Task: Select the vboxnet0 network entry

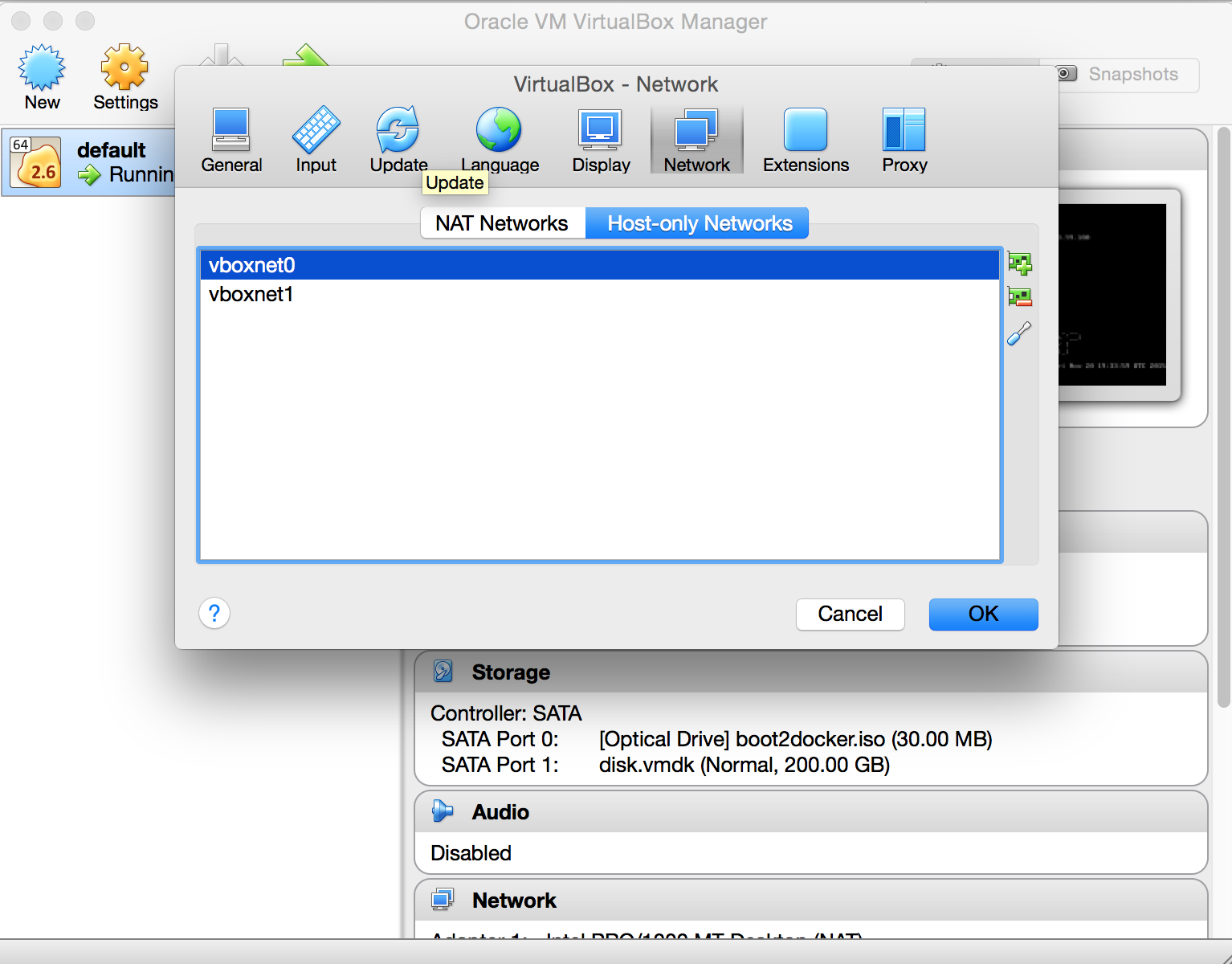Action: (251, 265)
